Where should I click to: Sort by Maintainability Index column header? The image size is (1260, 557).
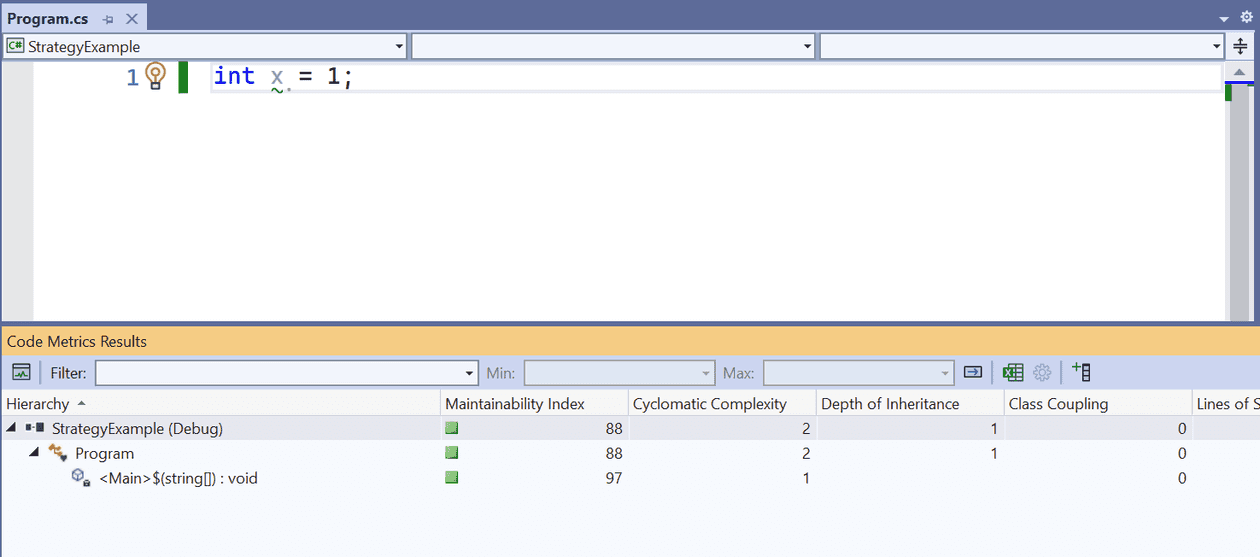tap(514, 404)
